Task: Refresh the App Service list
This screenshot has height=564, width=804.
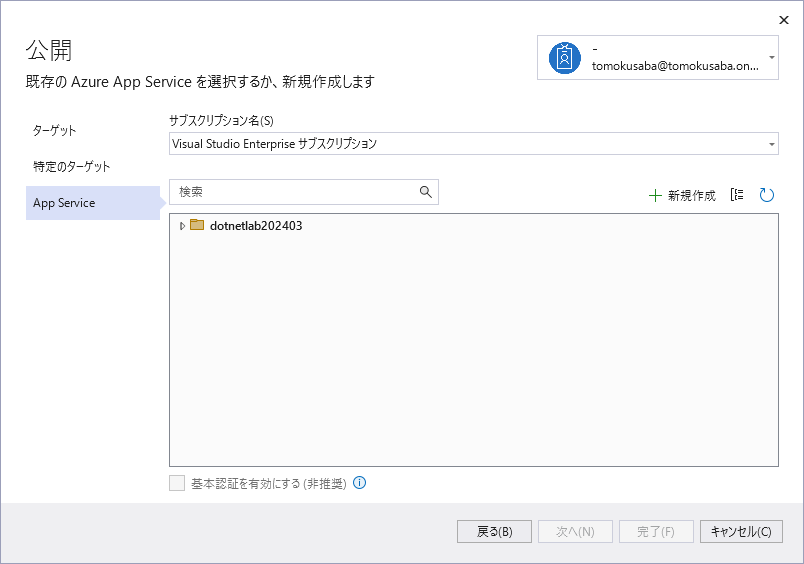Action: pyautogui.click(x=767, y=195)
